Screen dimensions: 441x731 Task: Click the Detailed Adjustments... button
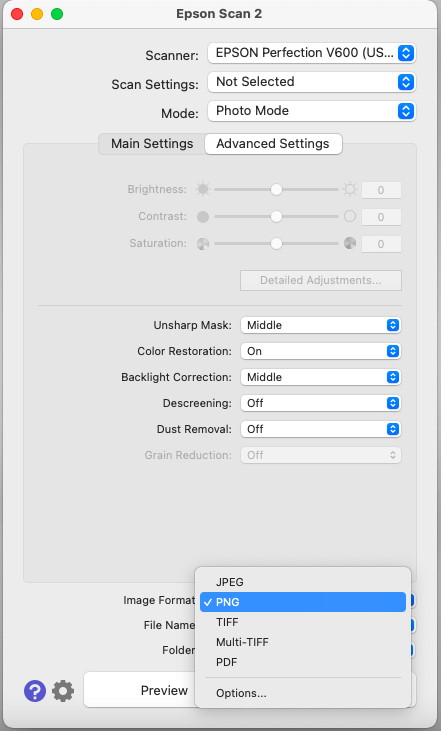coord(321,280)
